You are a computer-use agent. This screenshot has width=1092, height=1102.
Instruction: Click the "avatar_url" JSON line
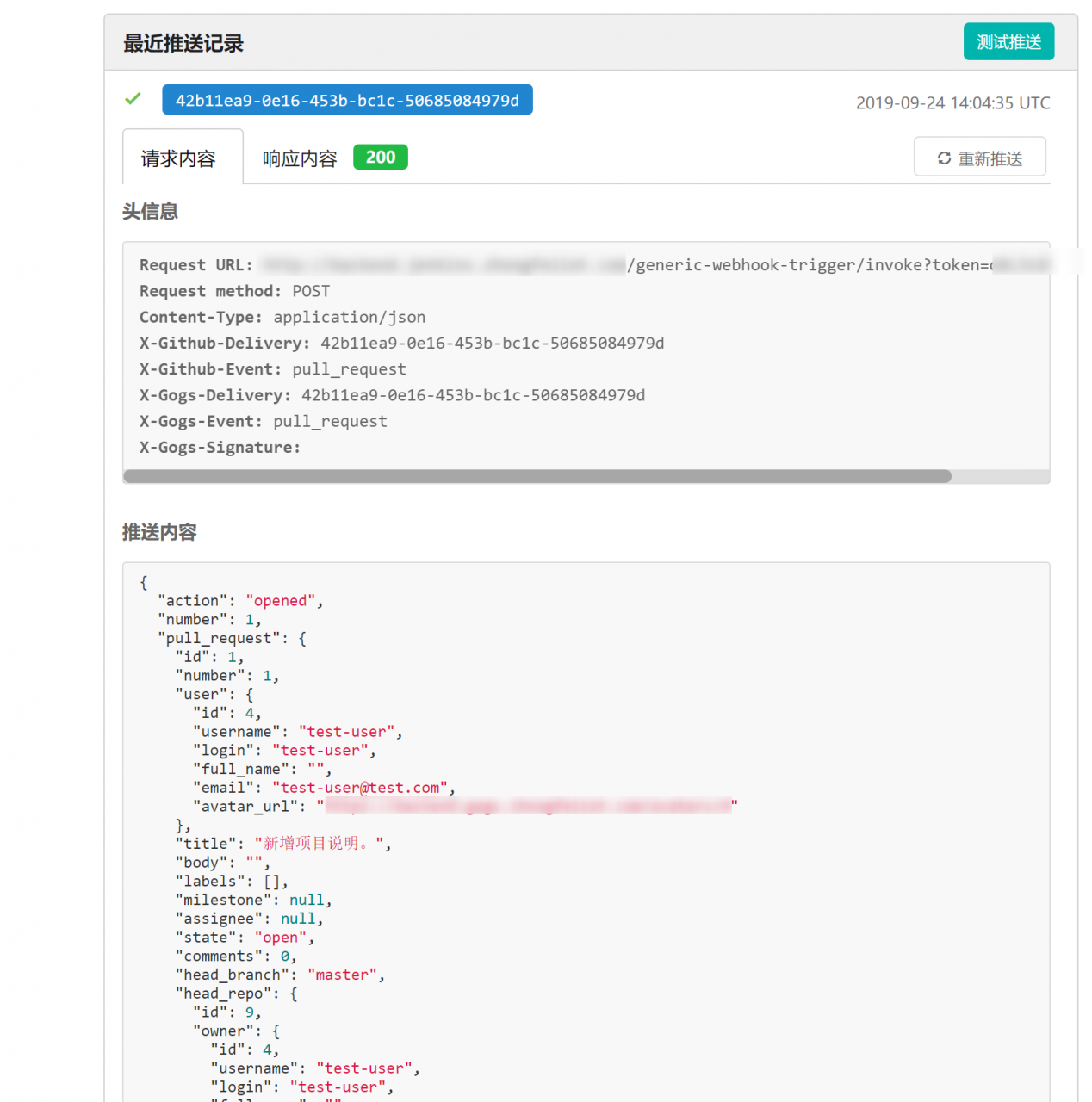[465, 806]
